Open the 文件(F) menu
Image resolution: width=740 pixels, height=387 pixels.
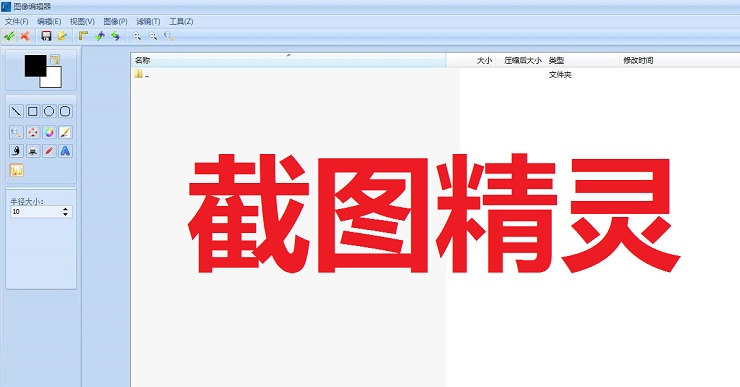(x=17, y=22)
